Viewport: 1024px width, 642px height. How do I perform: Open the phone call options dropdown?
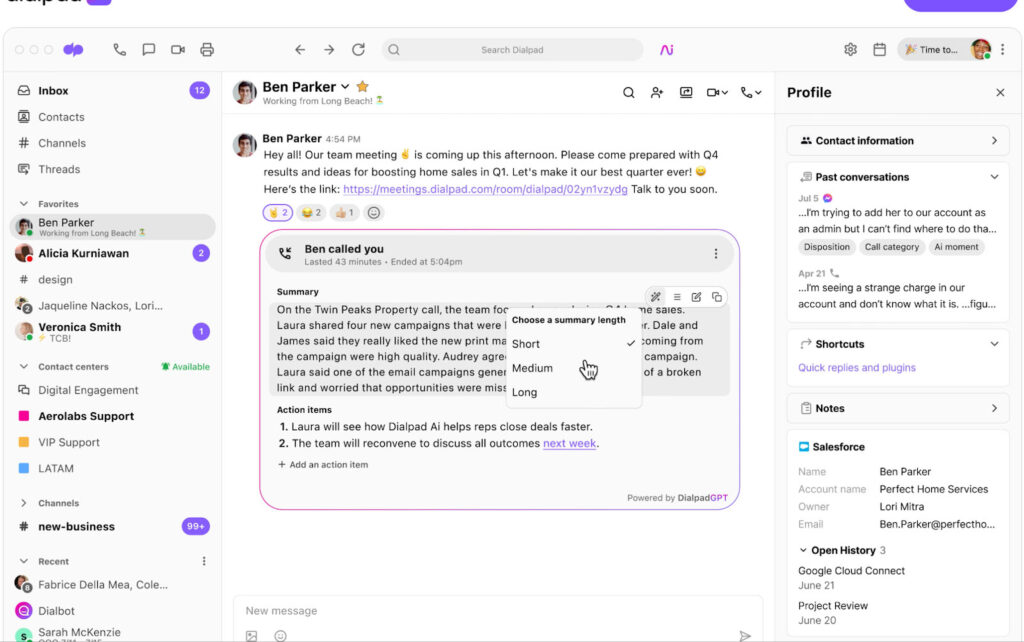(751, 92)
